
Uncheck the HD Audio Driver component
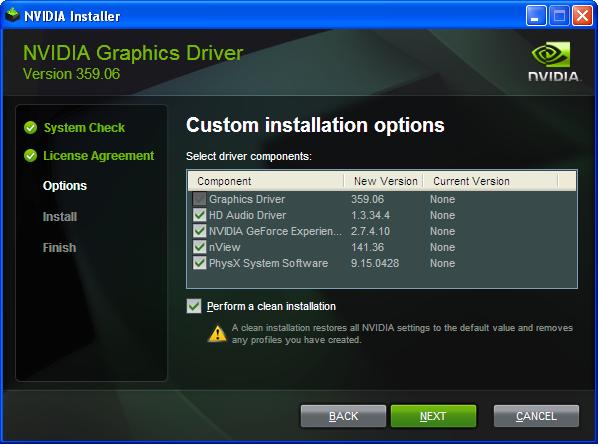199,215
